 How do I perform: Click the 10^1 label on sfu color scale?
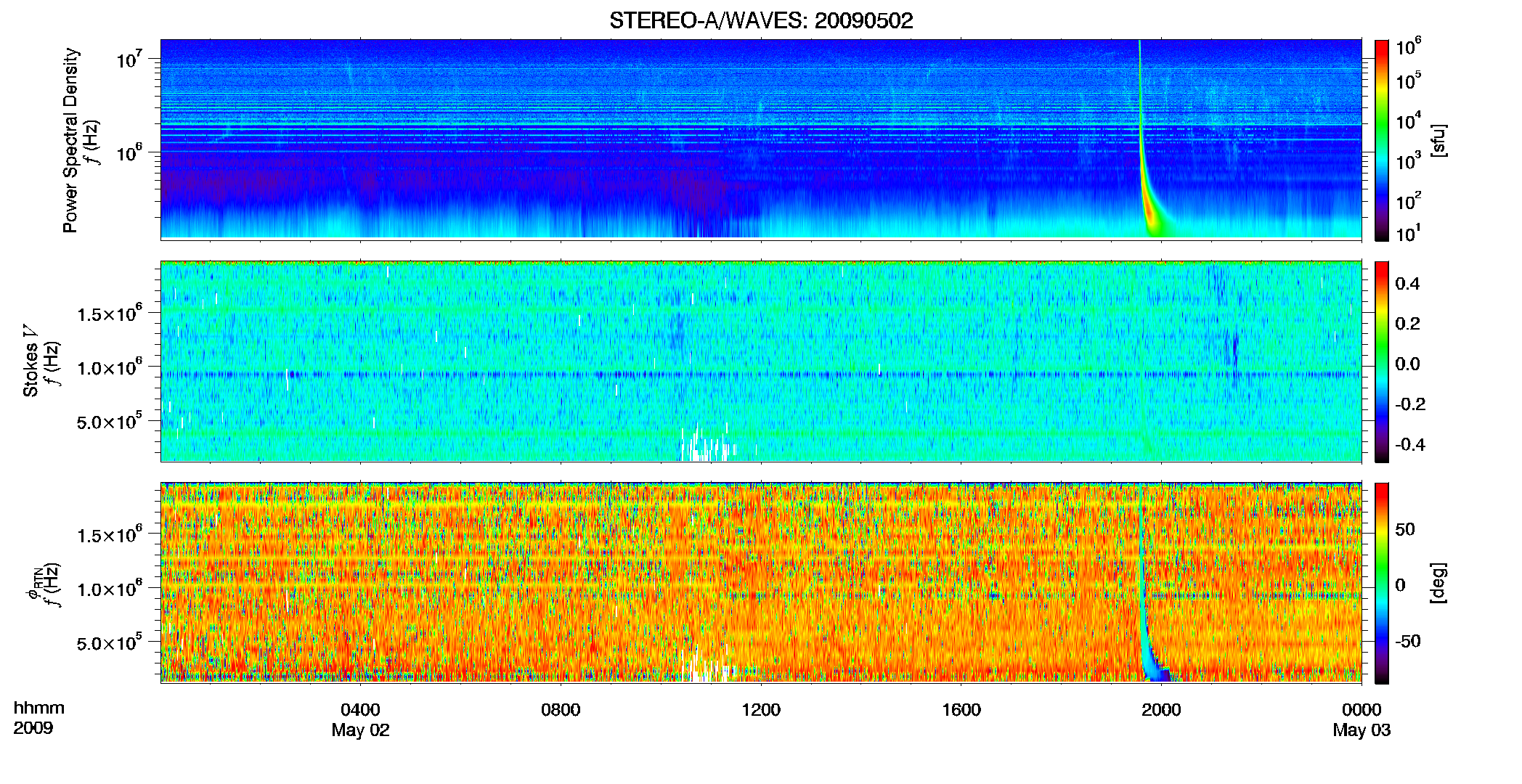coord(1408,232)
